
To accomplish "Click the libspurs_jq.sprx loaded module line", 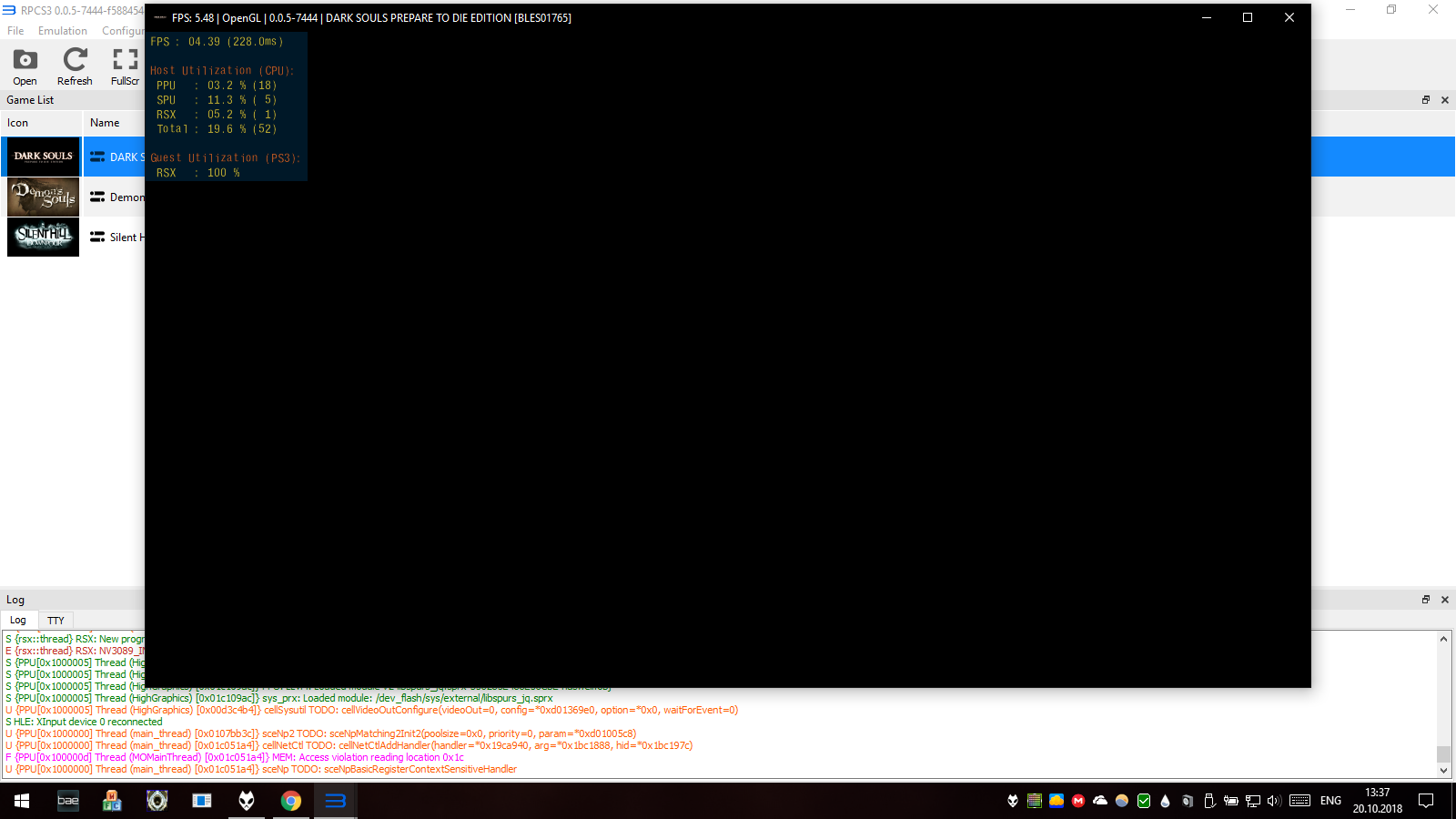I will point(278,698).
